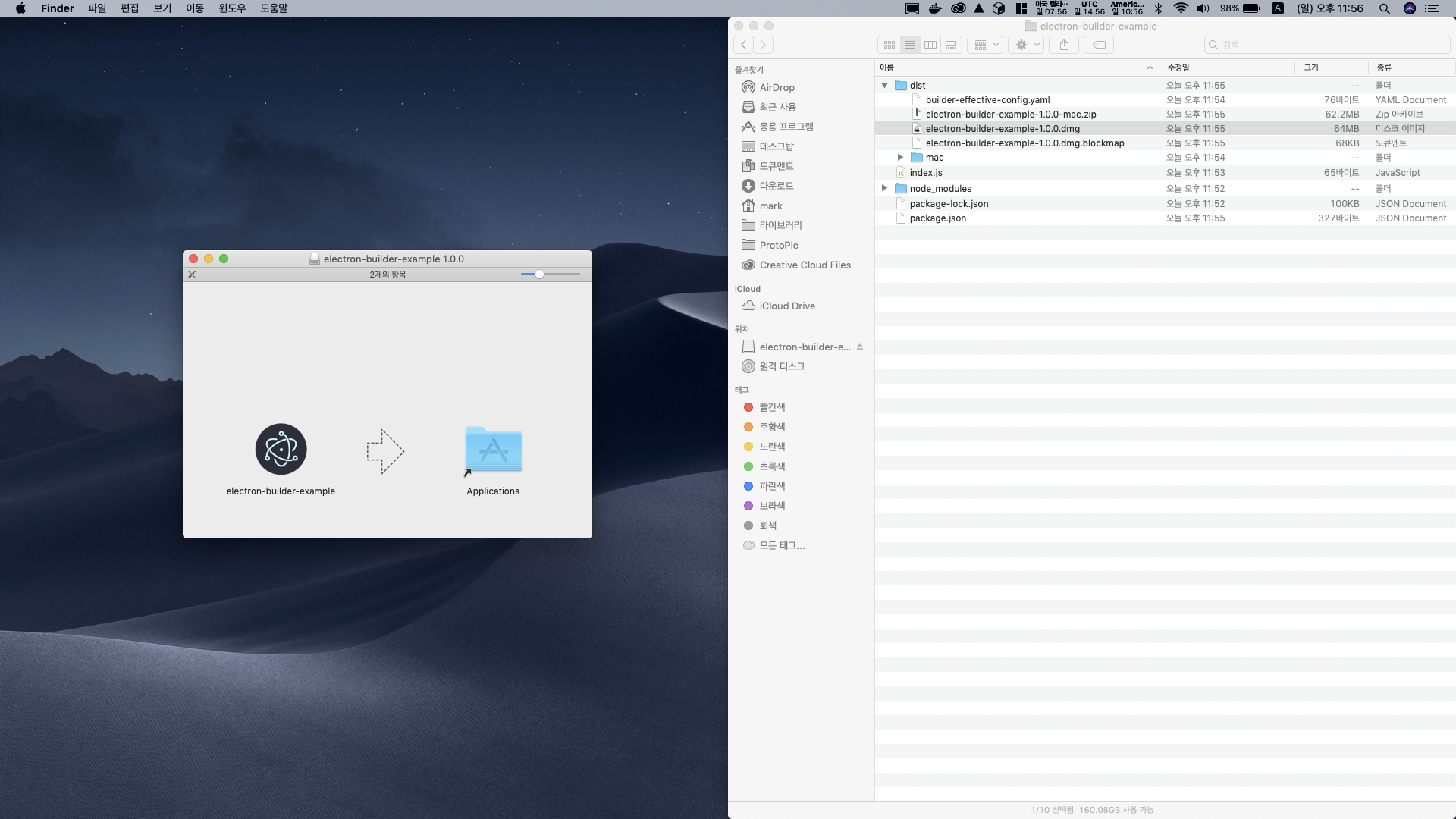
Task: Click the Finder search field
Action: [1327, 45]
